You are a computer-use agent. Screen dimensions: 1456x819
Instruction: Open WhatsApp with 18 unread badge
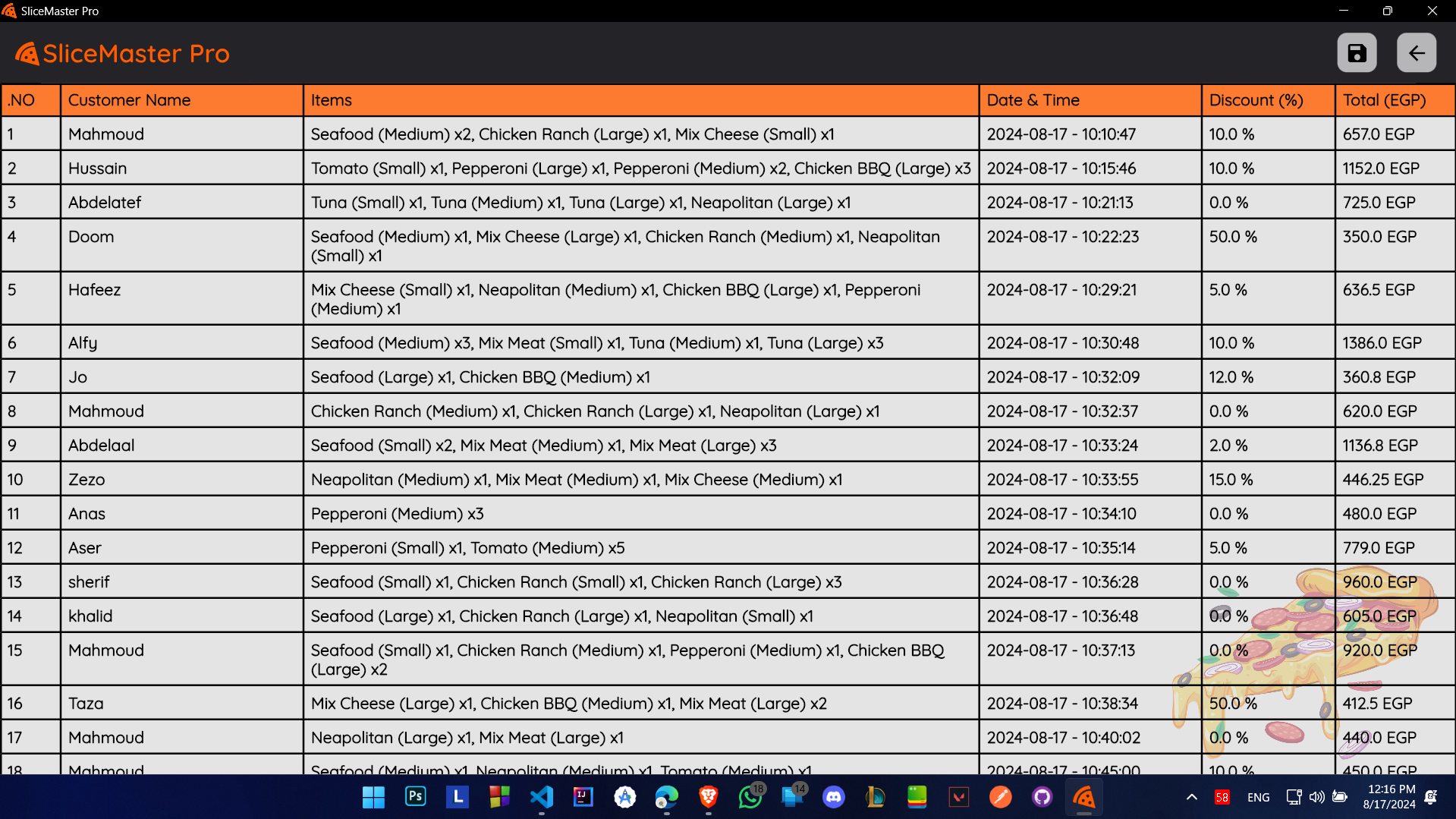click(750, 797)
